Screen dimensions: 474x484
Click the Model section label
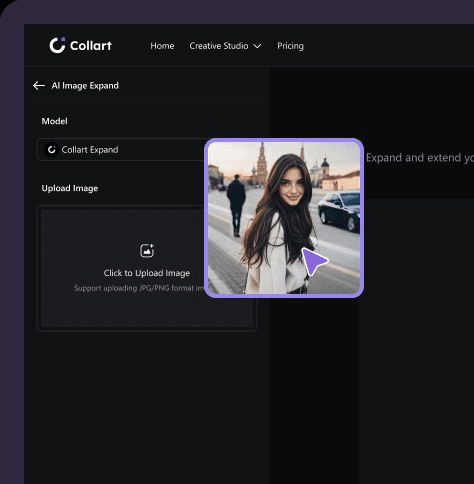point(54,121)
